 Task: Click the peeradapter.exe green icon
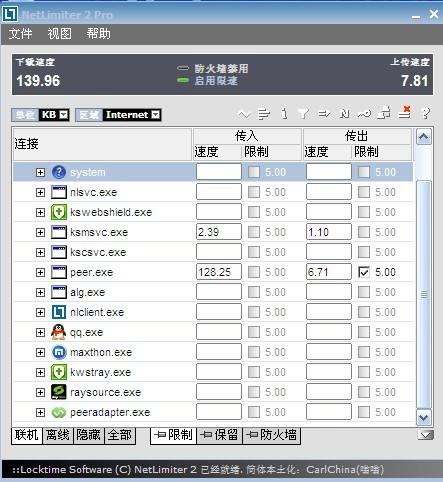coord(59,413)
